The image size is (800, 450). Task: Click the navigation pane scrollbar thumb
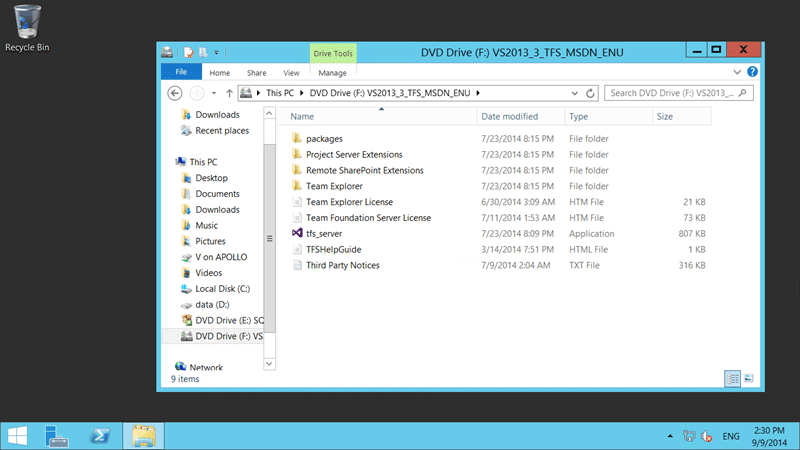coord(269,238)
